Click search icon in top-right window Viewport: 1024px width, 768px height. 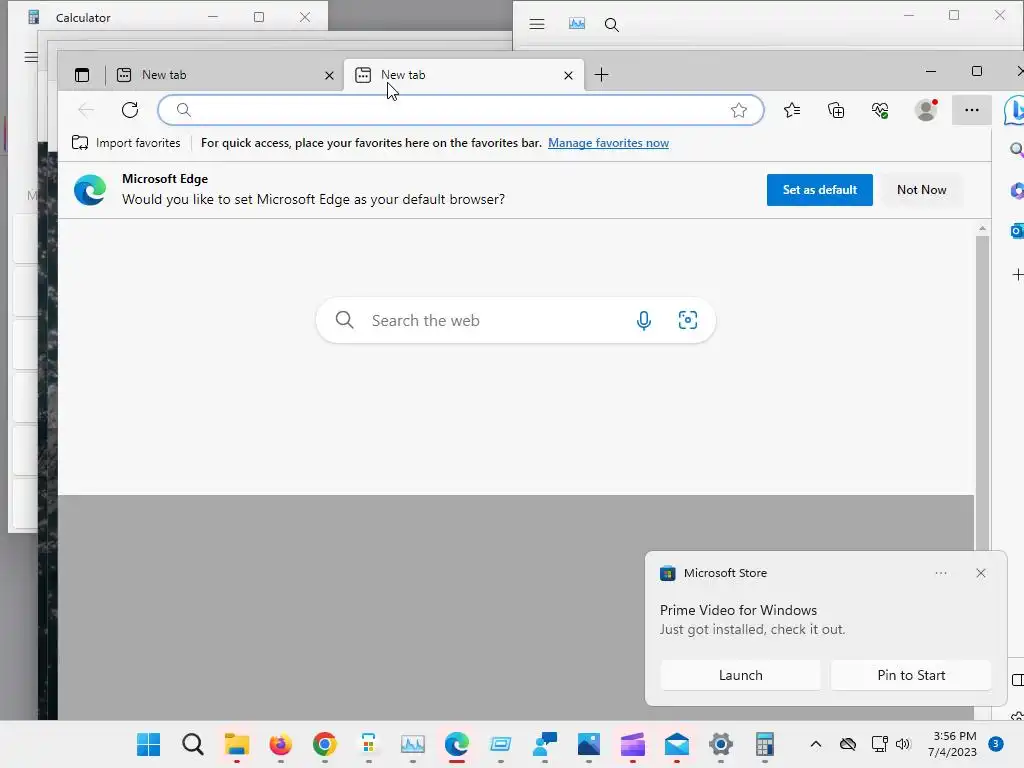coord(611,25)
